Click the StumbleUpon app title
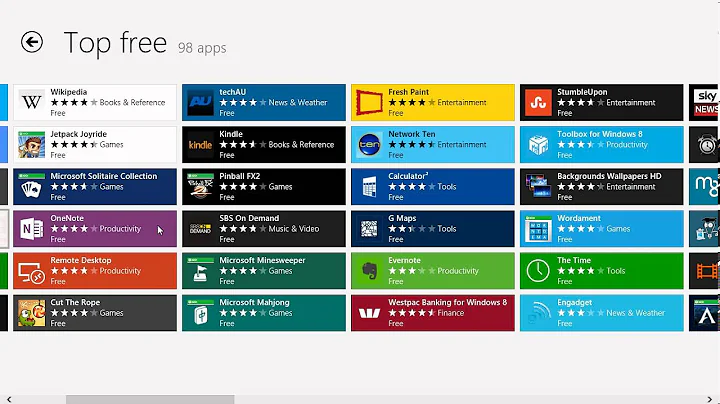The width and height of the screenshot is (720, 404). (x=582, y=92)
